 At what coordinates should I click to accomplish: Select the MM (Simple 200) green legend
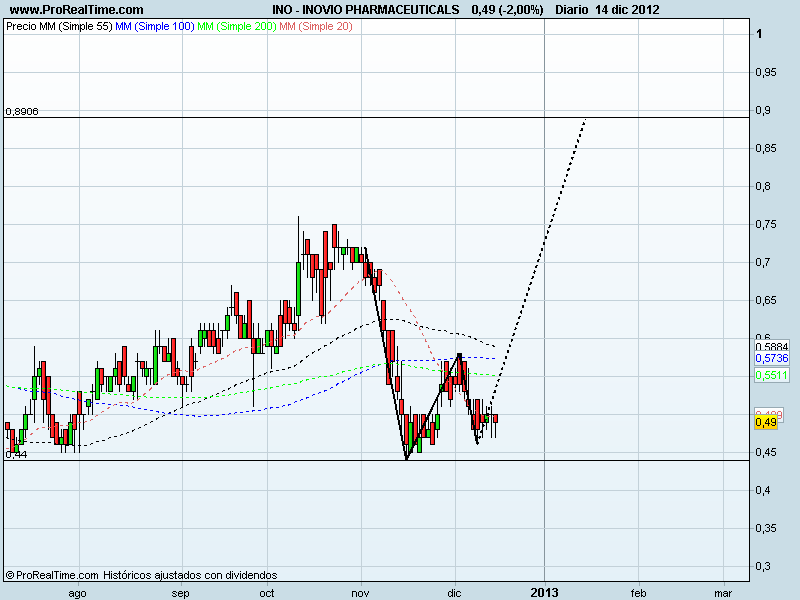[237, 26]
